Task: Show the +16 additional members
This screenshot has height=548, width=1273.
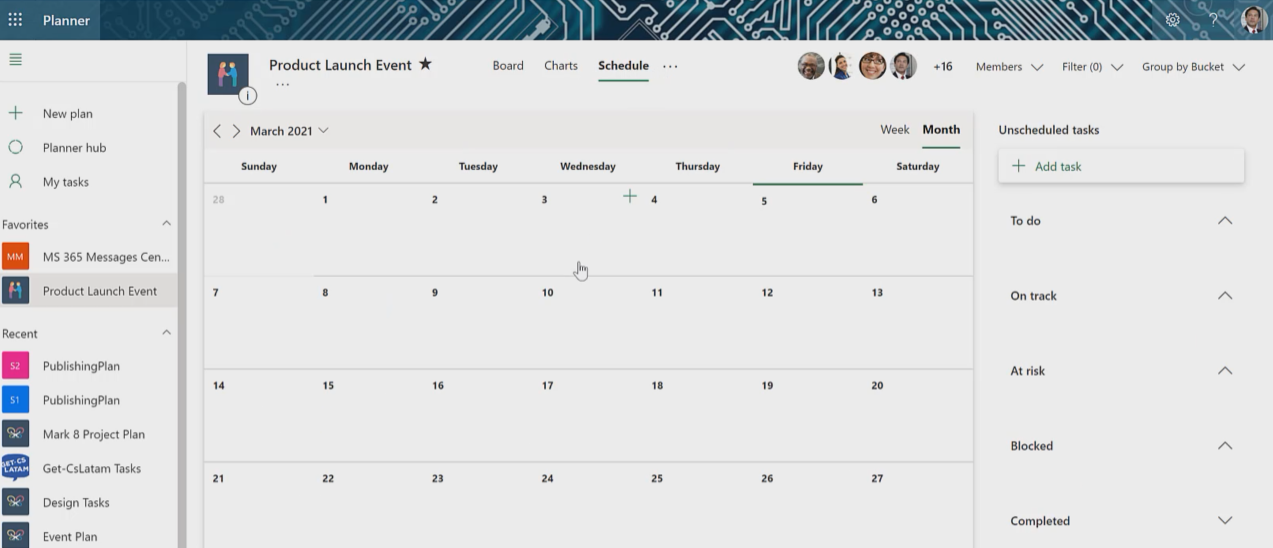Action: 942,67
